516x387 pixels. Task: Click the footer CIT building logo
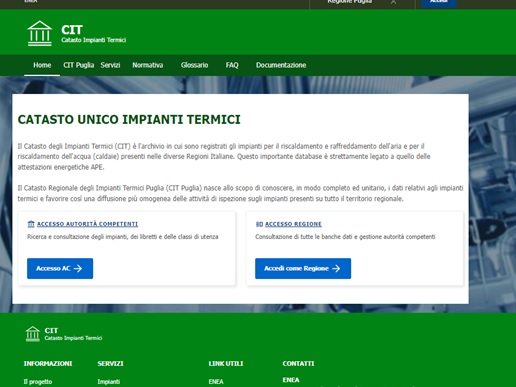tap(33, 334)
